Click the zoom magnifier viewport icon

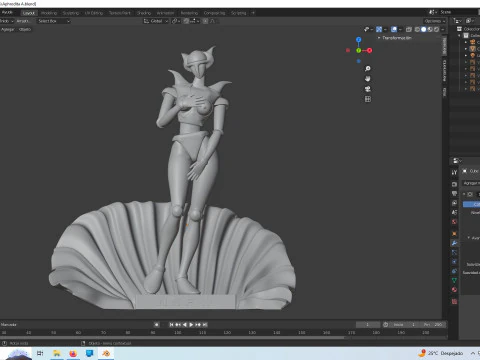pos(368,68)
